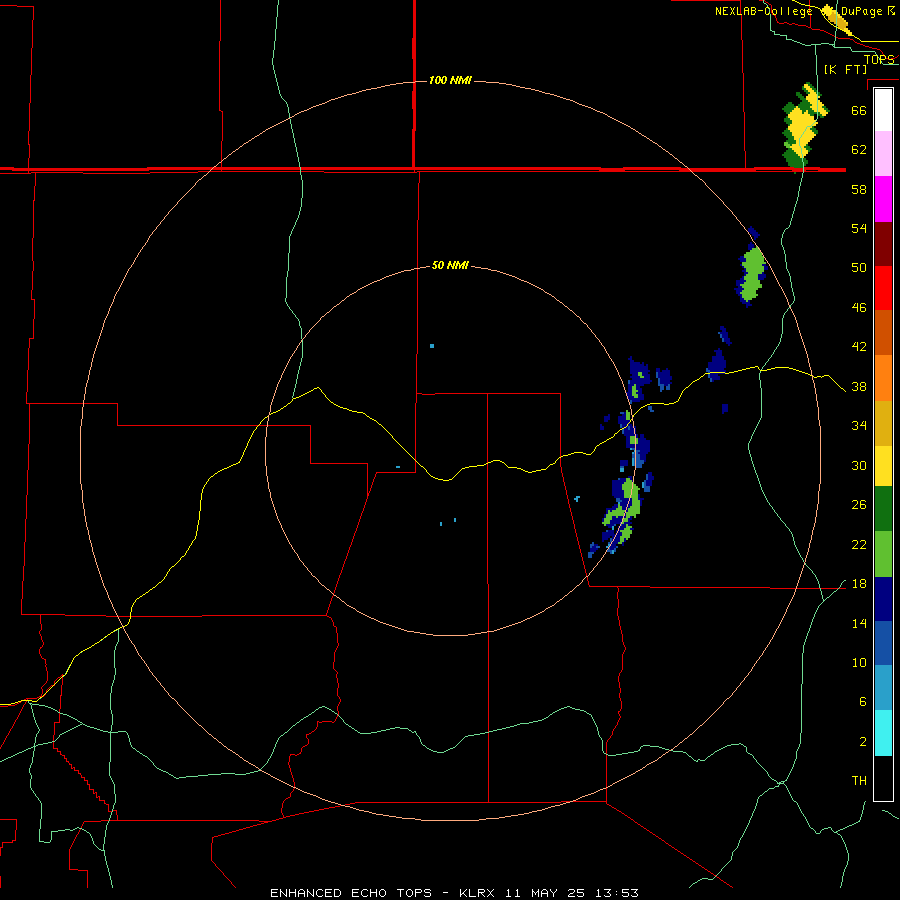Click the 100 NMI range ring label

(451, 80)
